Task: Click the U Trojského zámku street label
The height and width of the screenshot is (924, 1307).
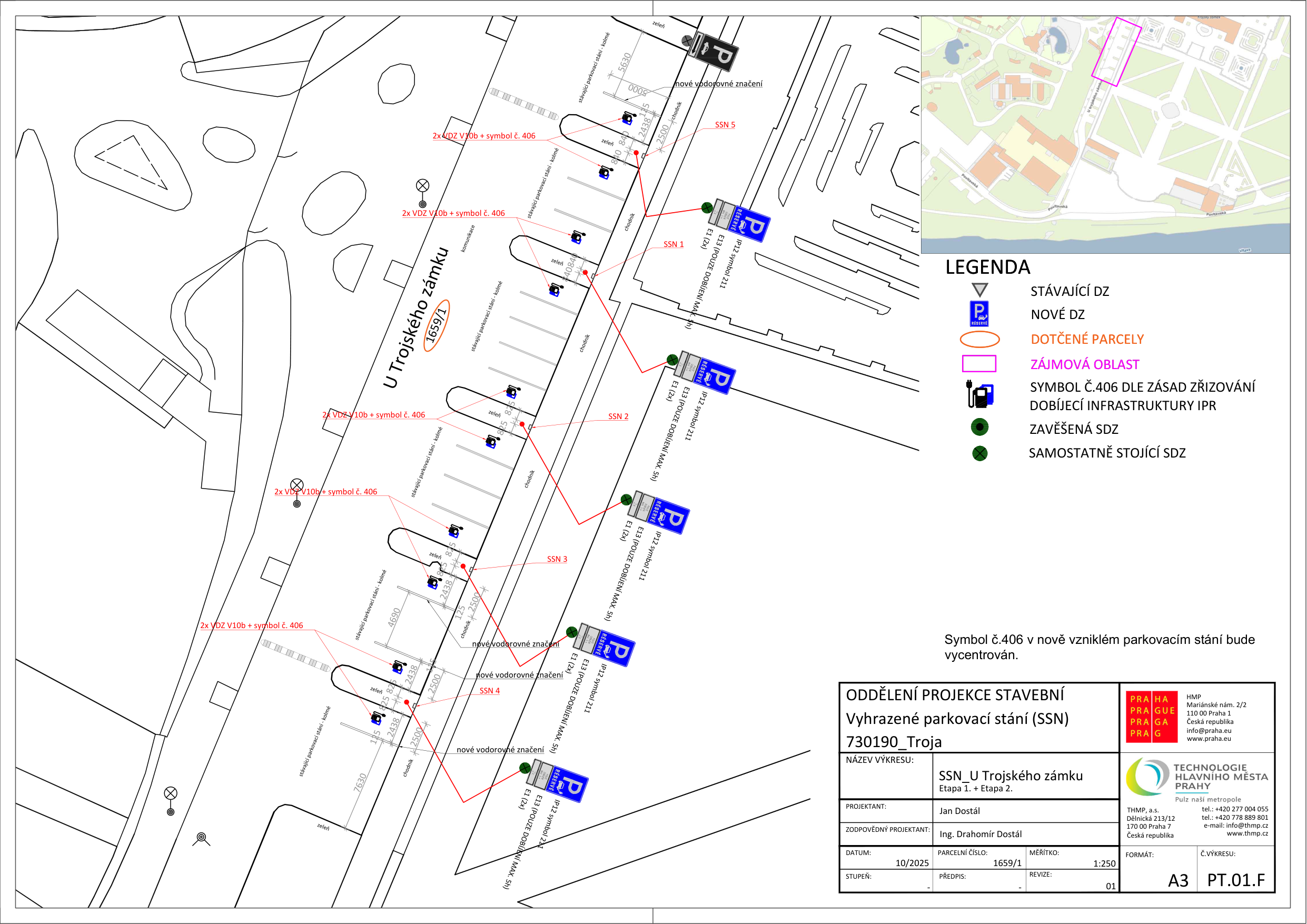Action: click(416, 317)
